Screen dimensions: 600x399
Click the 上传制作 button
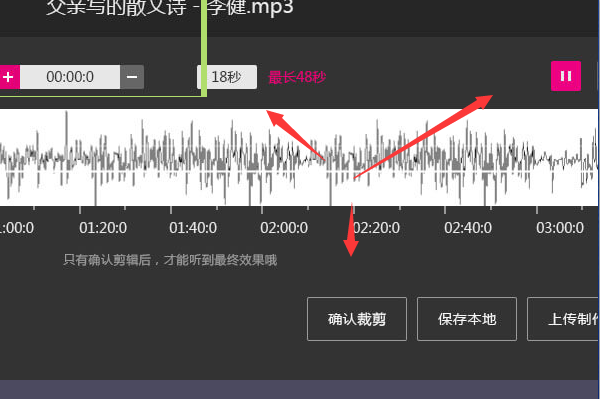click(563, 319)
